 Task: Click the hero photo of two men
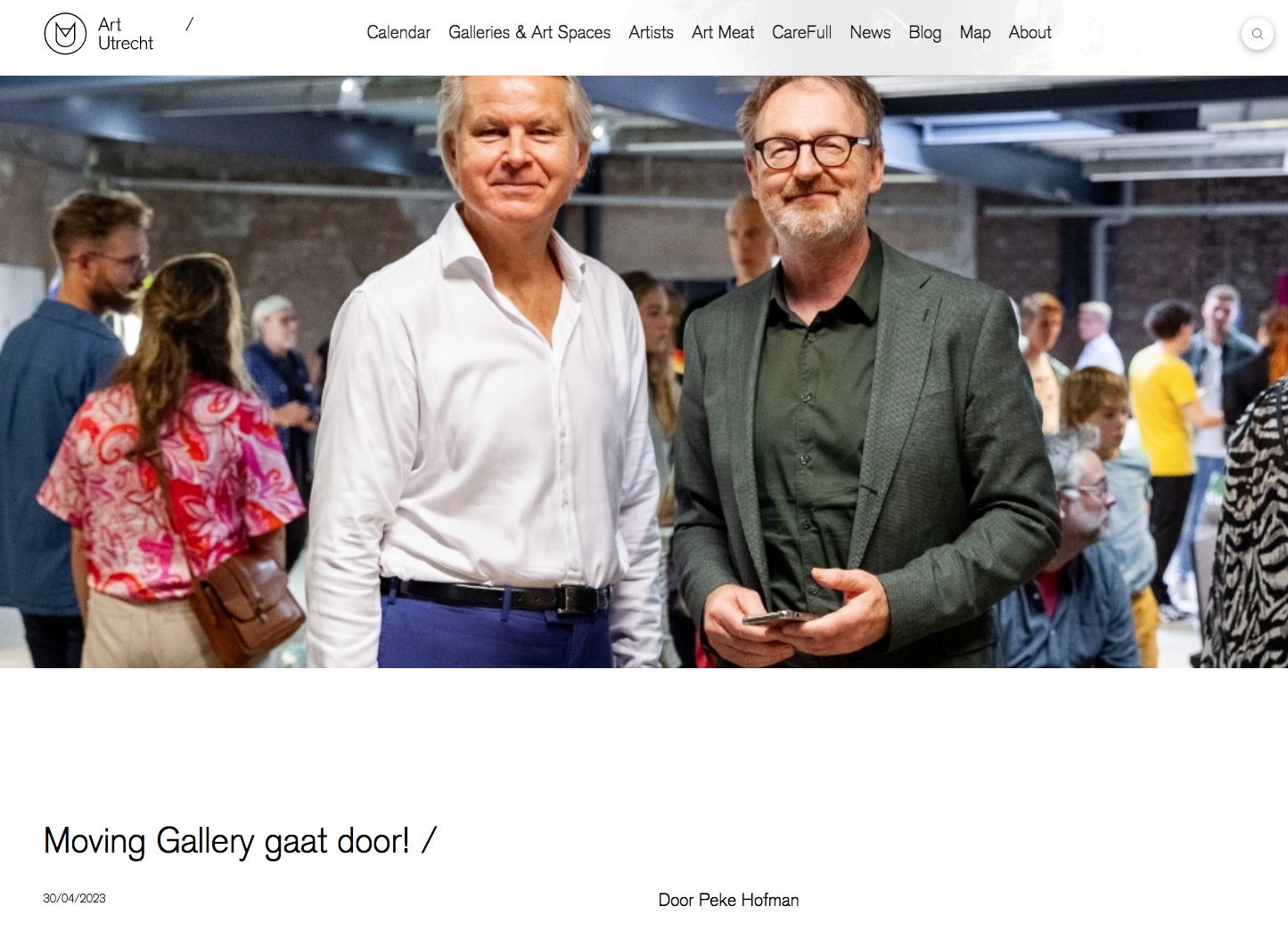[644, 372]
